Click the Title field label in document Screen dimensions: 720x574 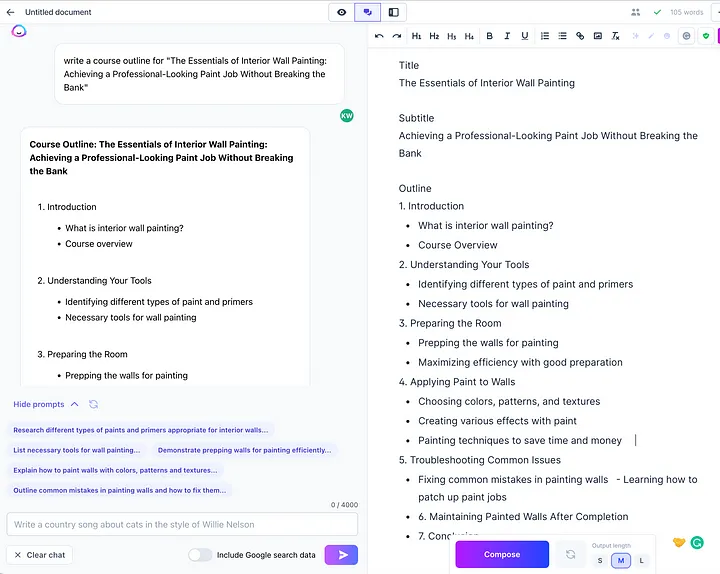click(409, 65)
